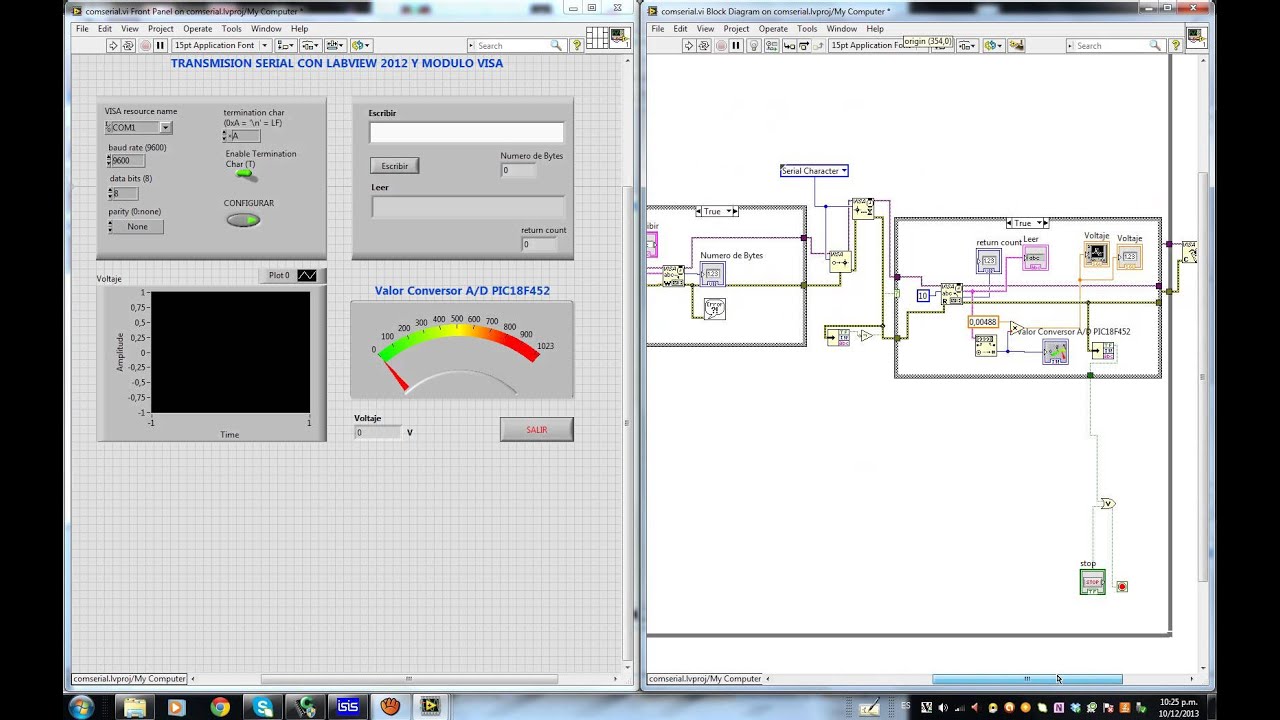The image size is (1280, 720).
Task: Click the Voltaje numeric indicator on Front Panel
Action: click(x=378, y=432)
